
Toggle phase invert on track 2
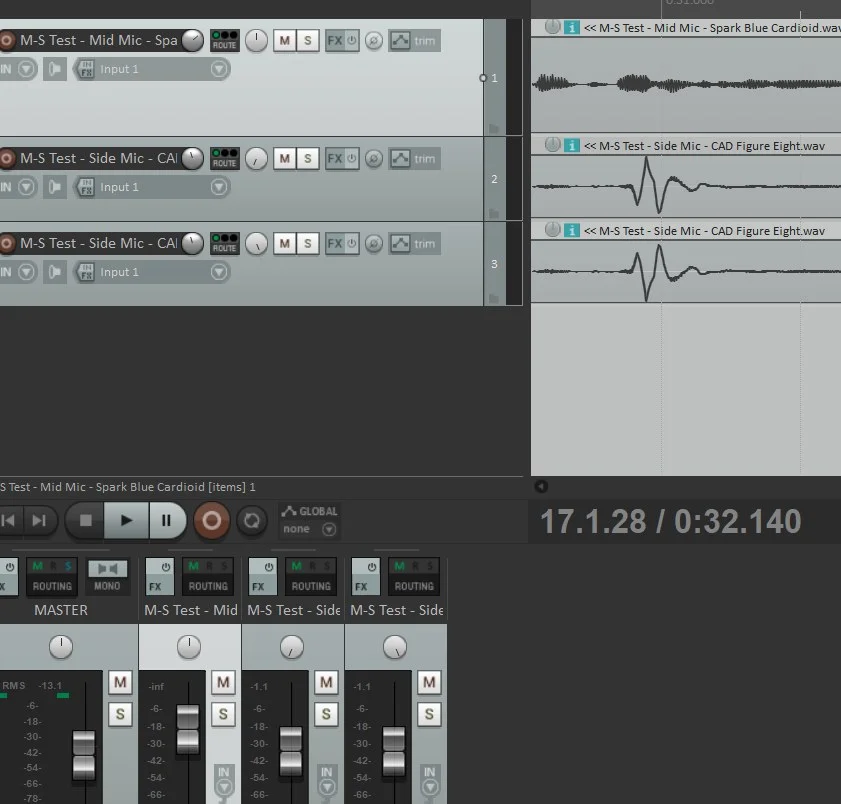coord(373,158)
